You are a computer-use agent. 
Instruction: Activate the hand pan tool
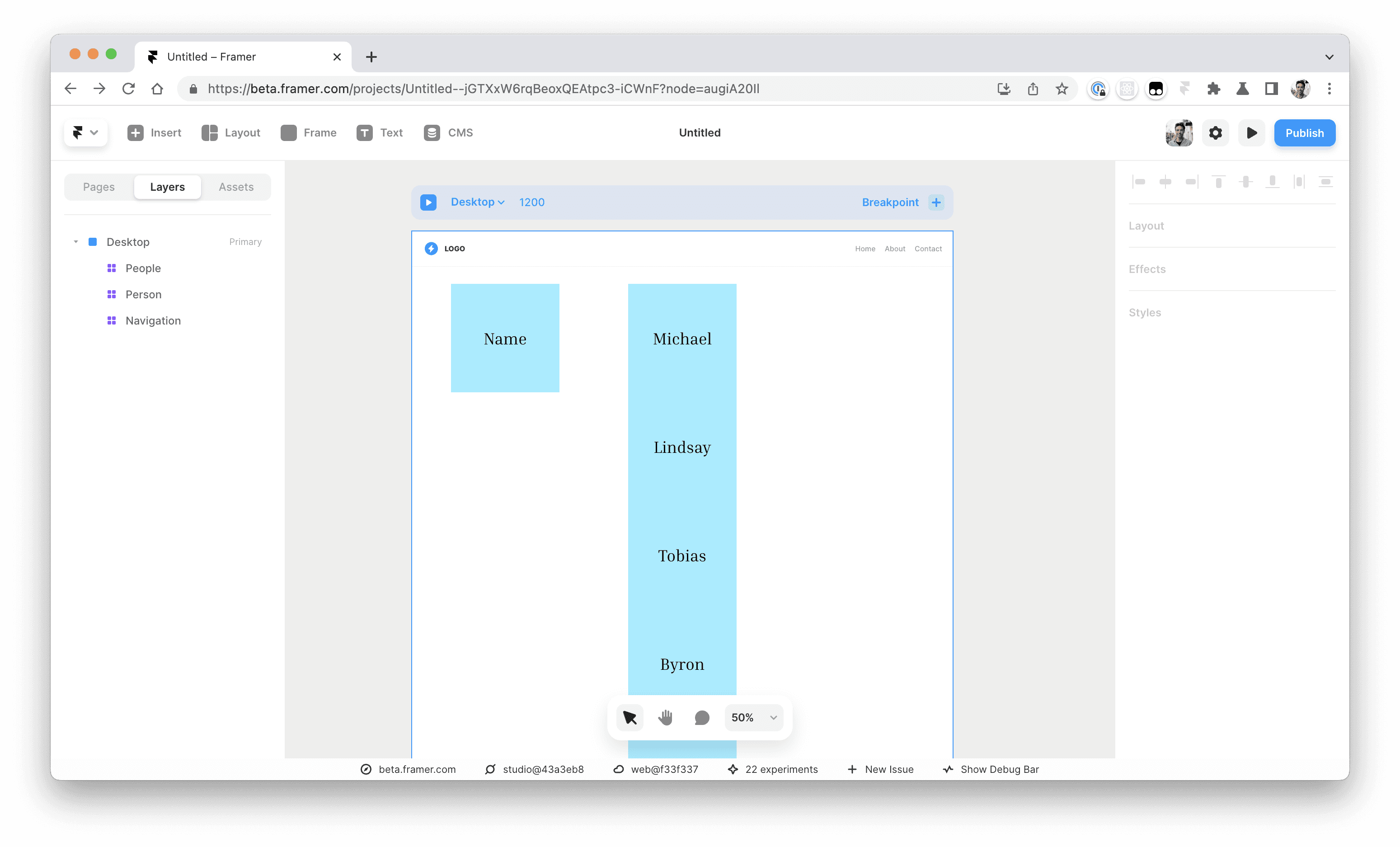click(x=665, y=717)
